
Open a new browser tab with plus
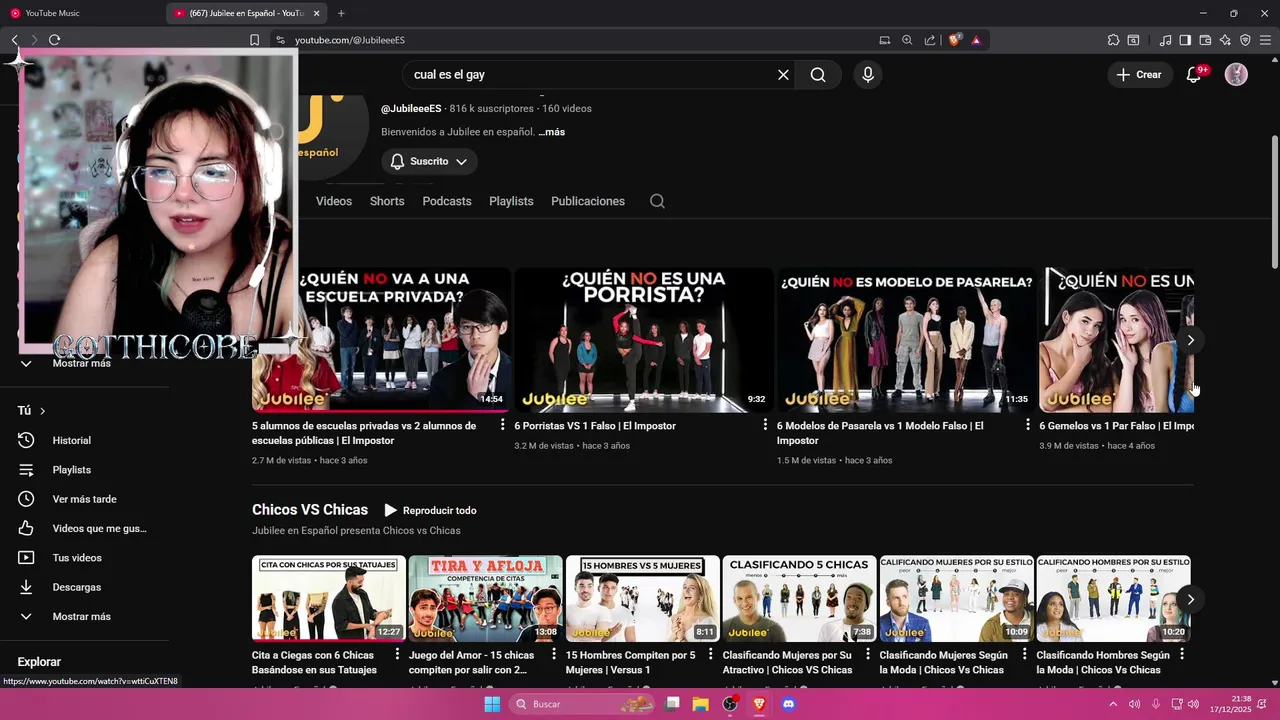click(341, 13)
